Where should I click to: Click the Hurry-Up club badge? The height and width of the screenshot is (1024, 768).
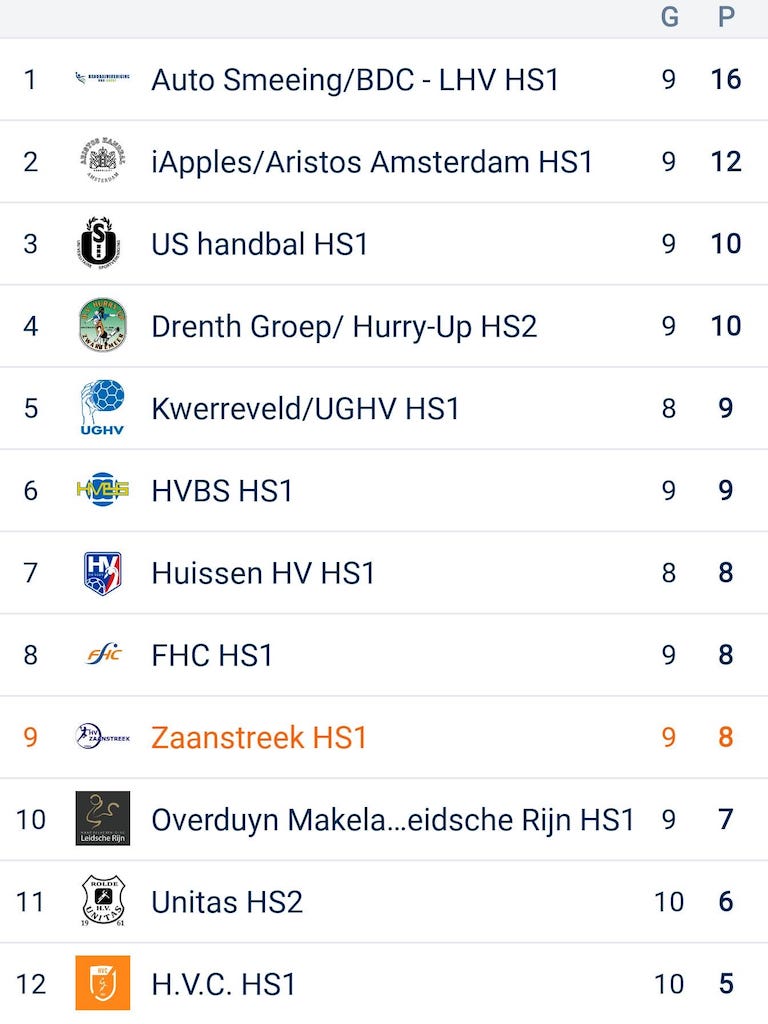[102, 325]
